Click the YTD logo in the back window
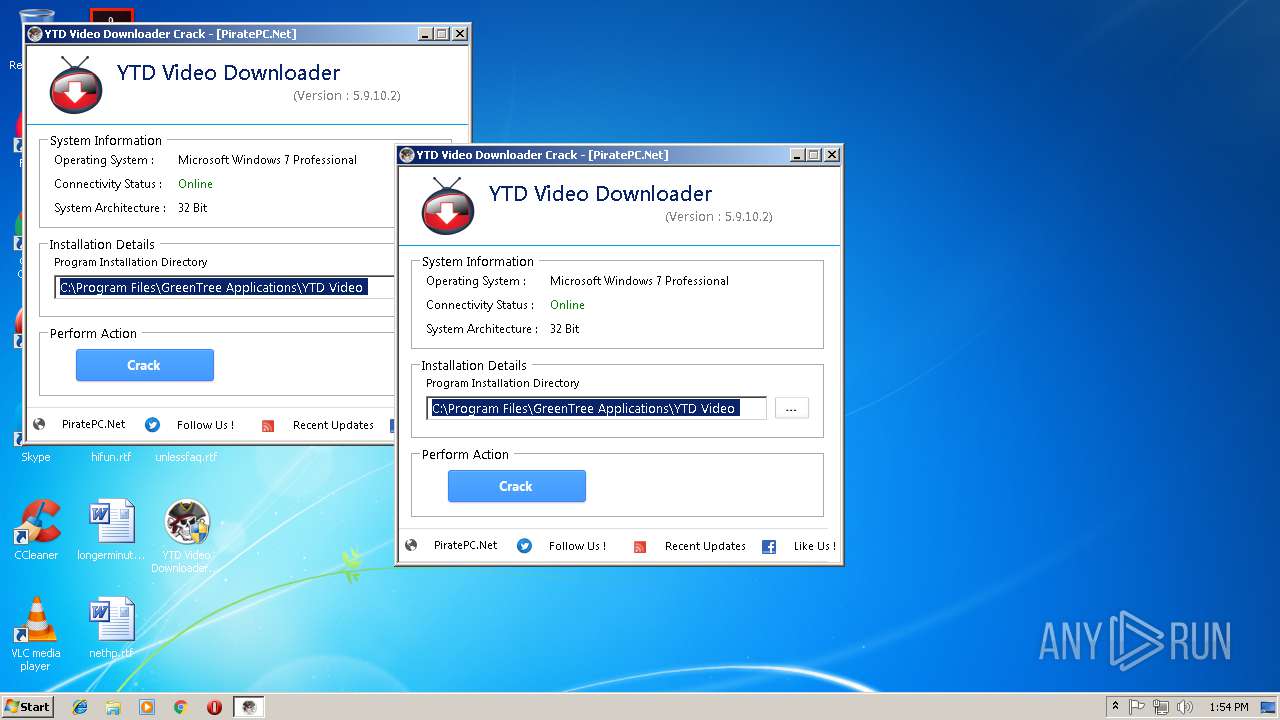The height and width of the screenshot is (720, 1280). tap(75, 85)
